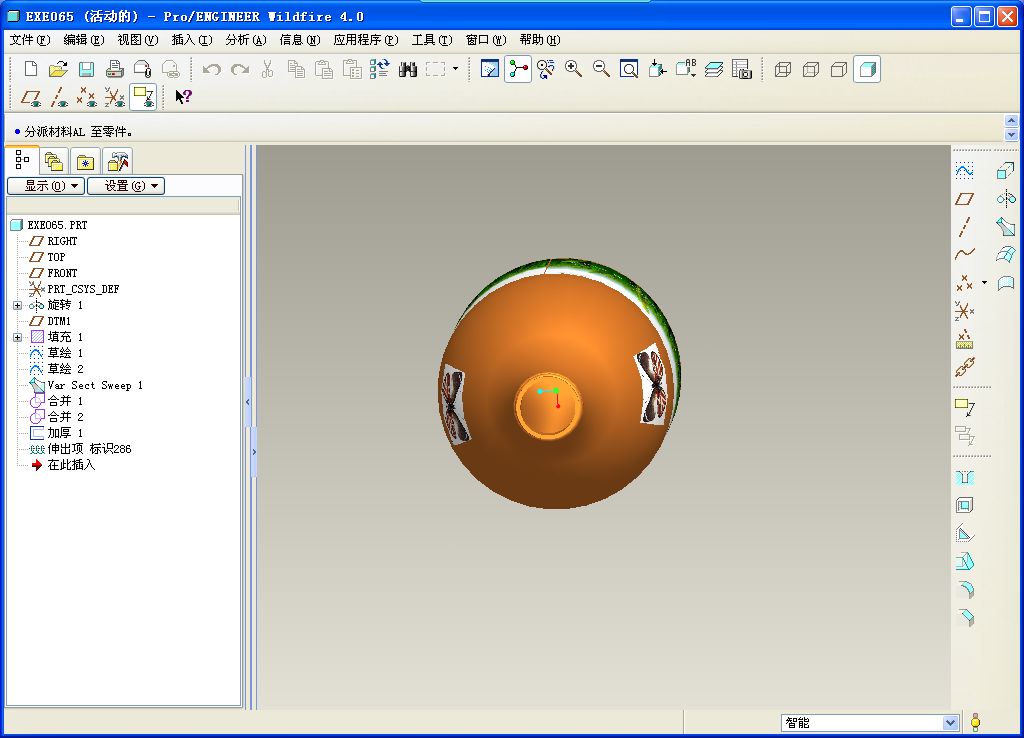Open a file with the folder icon
Image resolution: width=1024 pixels, height=738 pixels.
(x=59, y=69)
